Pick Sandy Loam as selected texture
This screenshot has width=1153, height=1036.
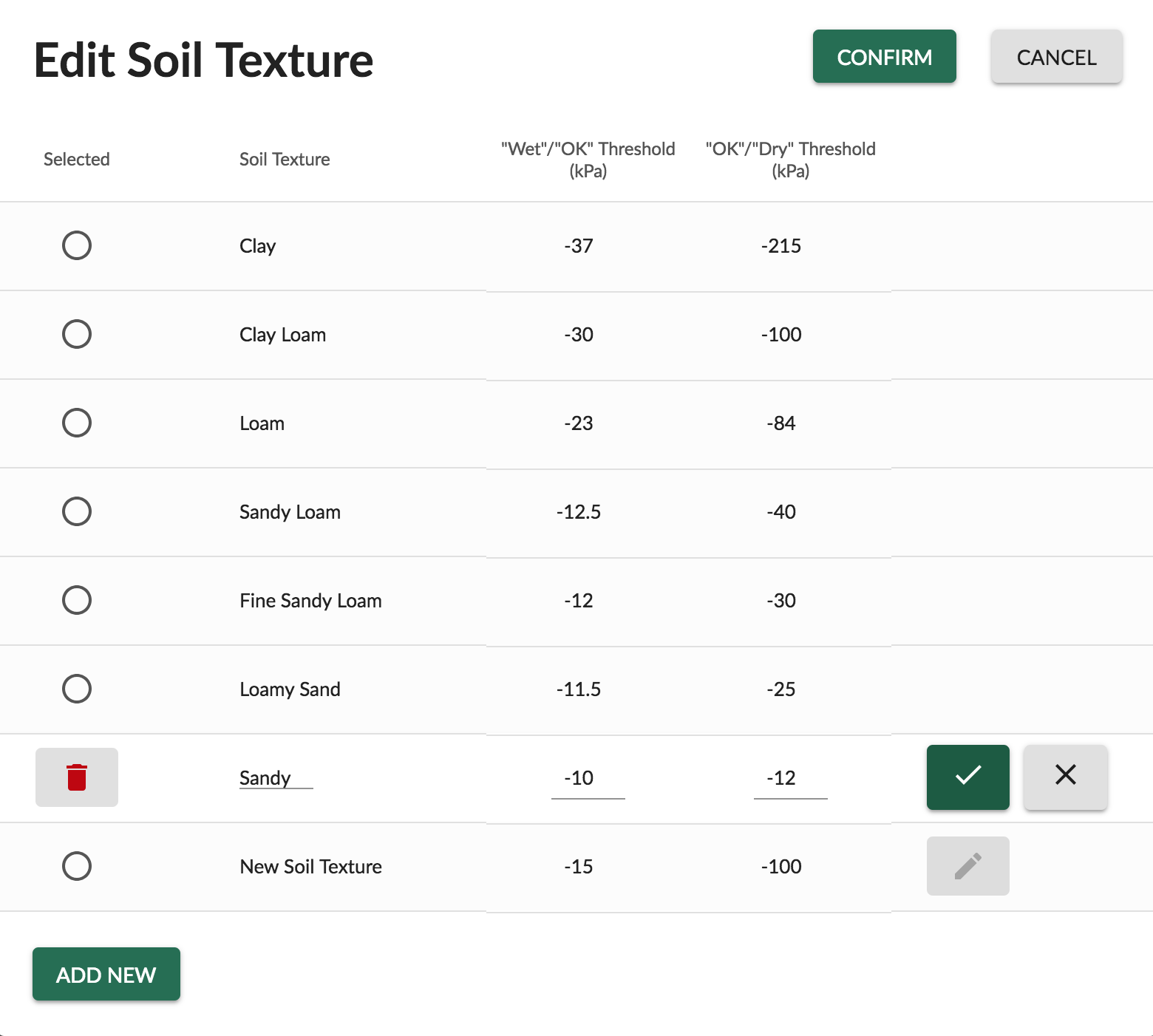(x=77, y=511)
